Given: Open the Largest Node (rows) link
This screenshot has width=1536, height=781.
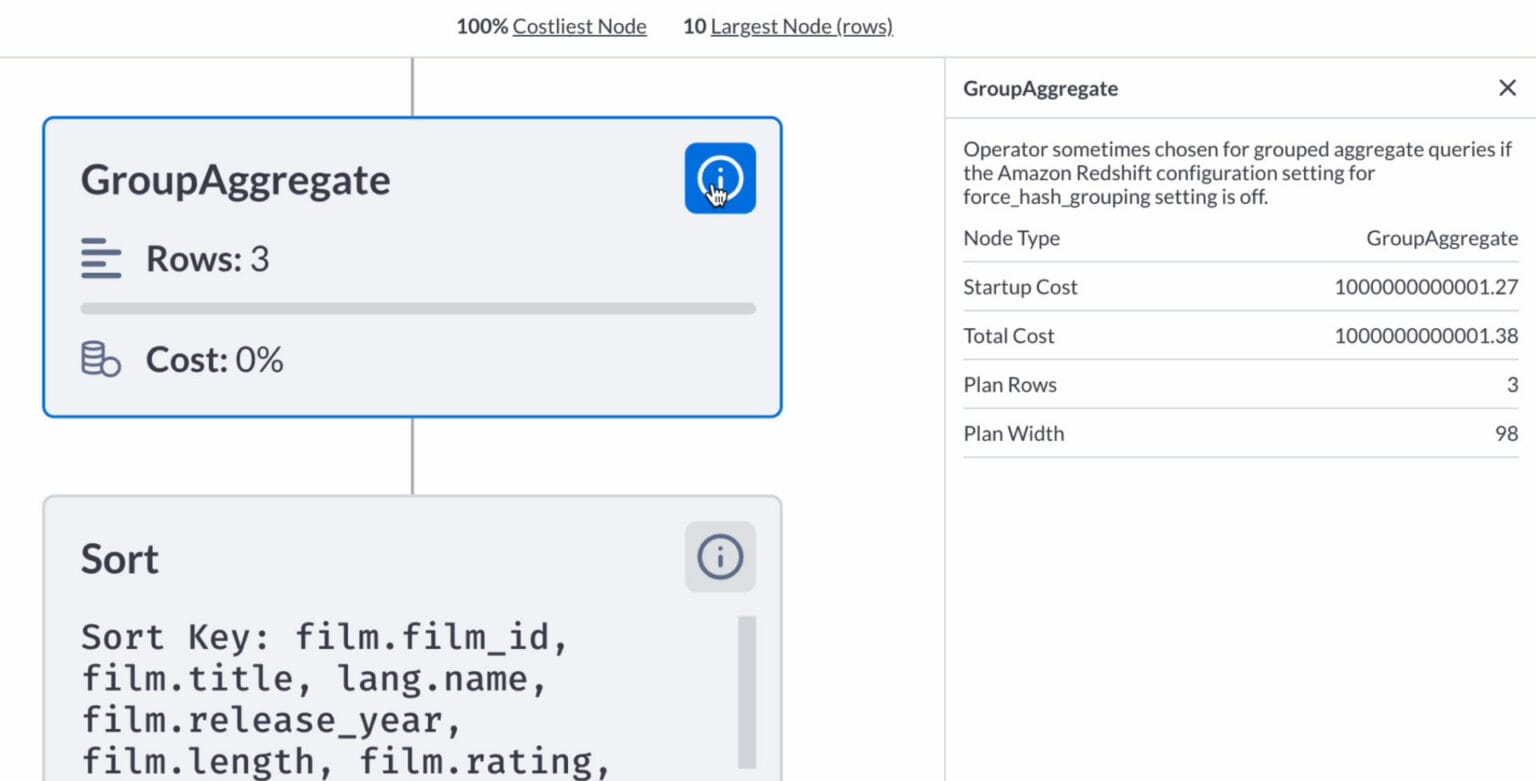Looking at the screenshot, I should click(801, 27).
